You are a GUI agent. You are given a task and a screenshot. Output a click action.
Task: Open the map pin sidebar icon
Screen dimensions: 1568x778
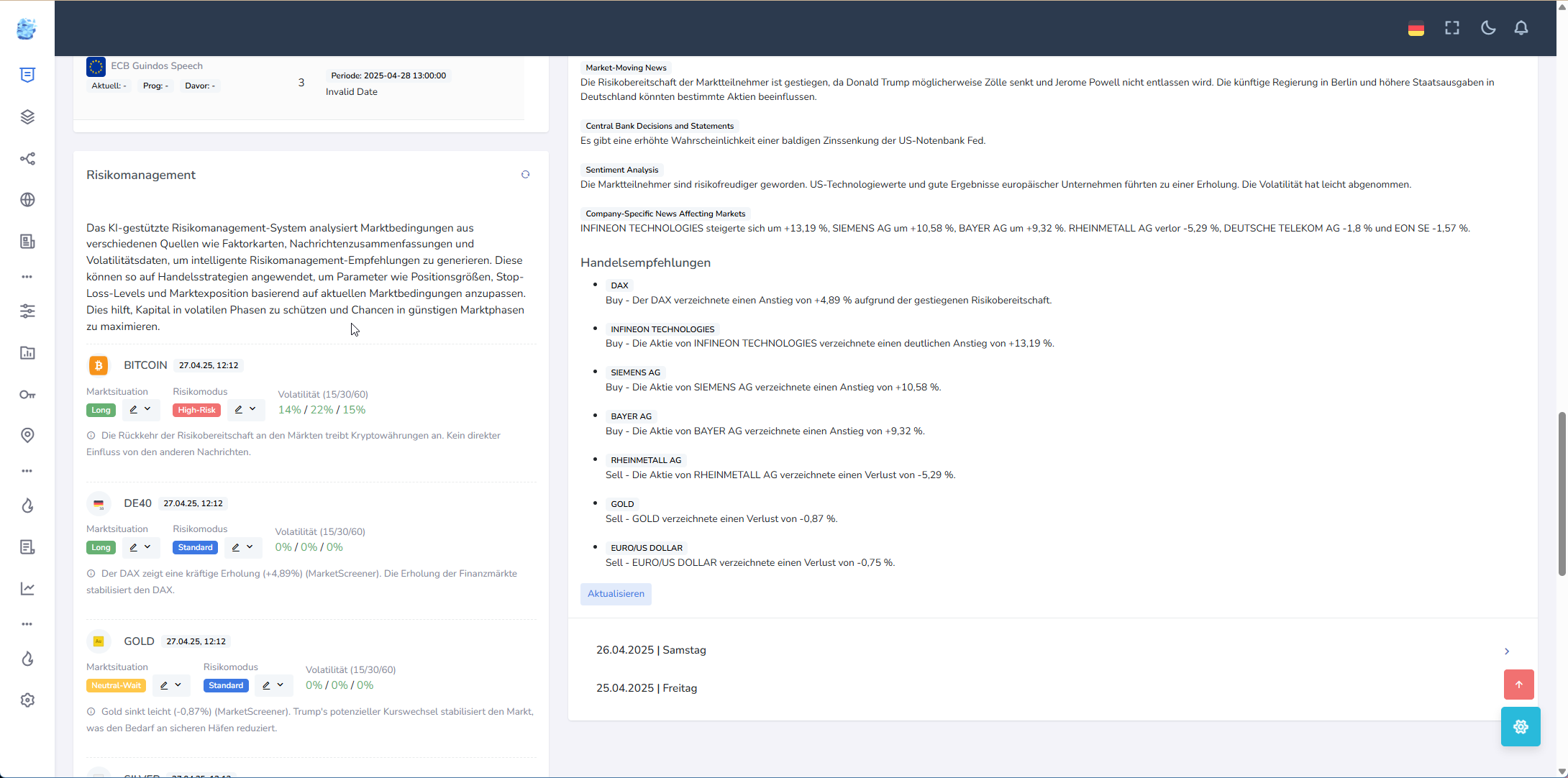pyautogui.click(x=27, y=435)
